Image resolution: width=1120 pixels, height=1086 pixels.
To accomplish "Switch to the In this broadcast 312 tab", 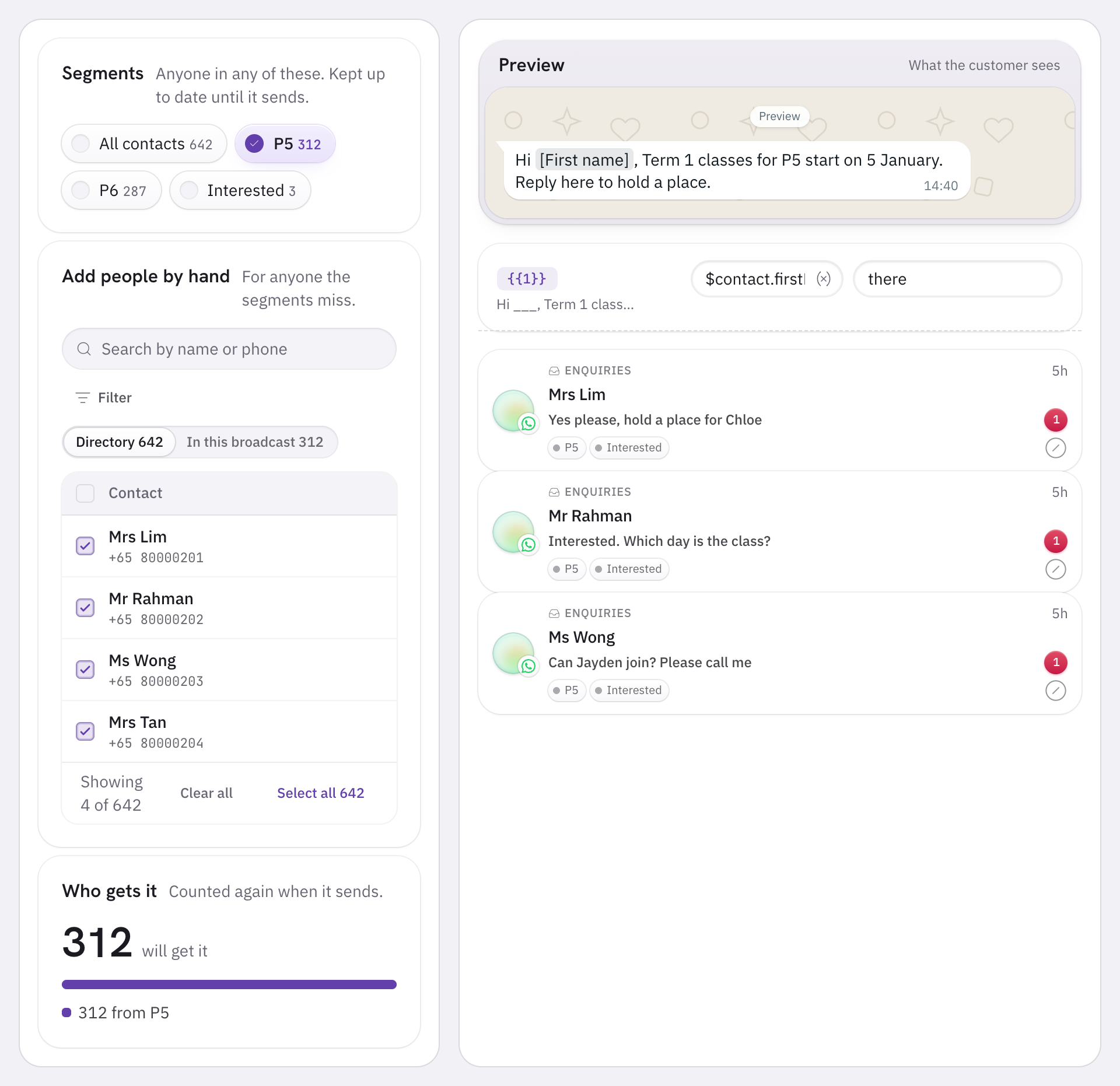I will pos(255,442).
